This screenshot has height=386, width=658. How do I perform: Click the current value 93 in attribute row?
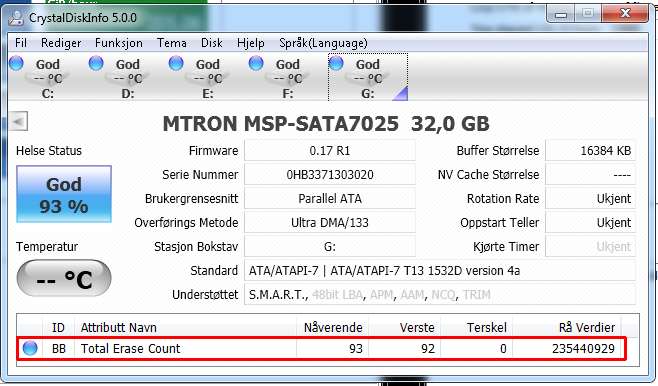click(x=356, y=349)
